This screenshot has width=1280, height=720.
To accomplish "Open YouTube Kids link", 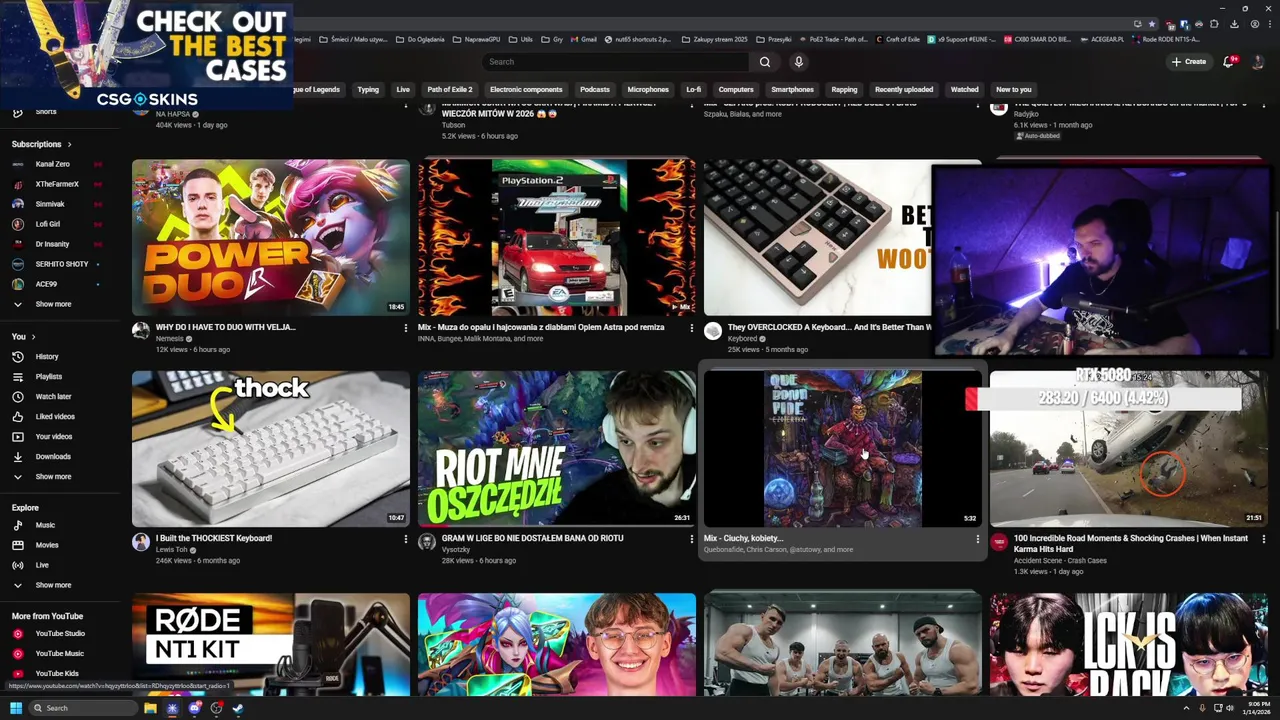I will click(x=57, y=673).
